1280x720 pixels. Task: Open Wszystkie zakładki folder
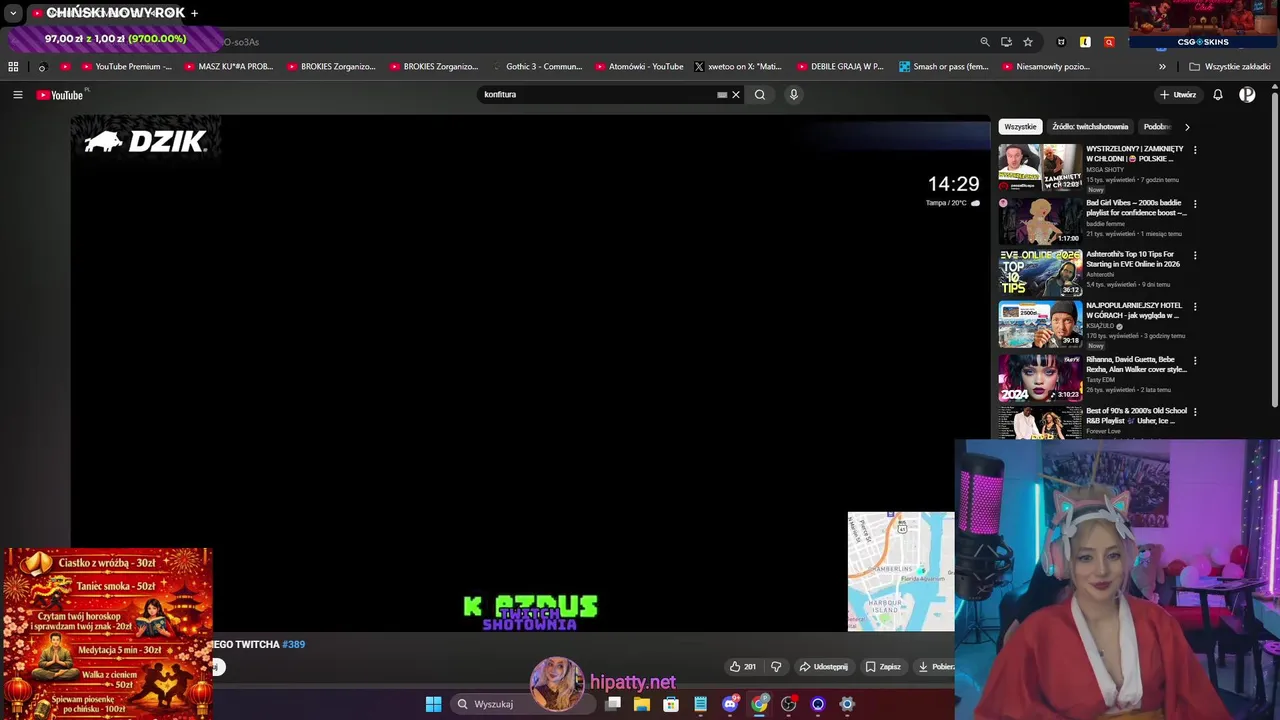1229,67
